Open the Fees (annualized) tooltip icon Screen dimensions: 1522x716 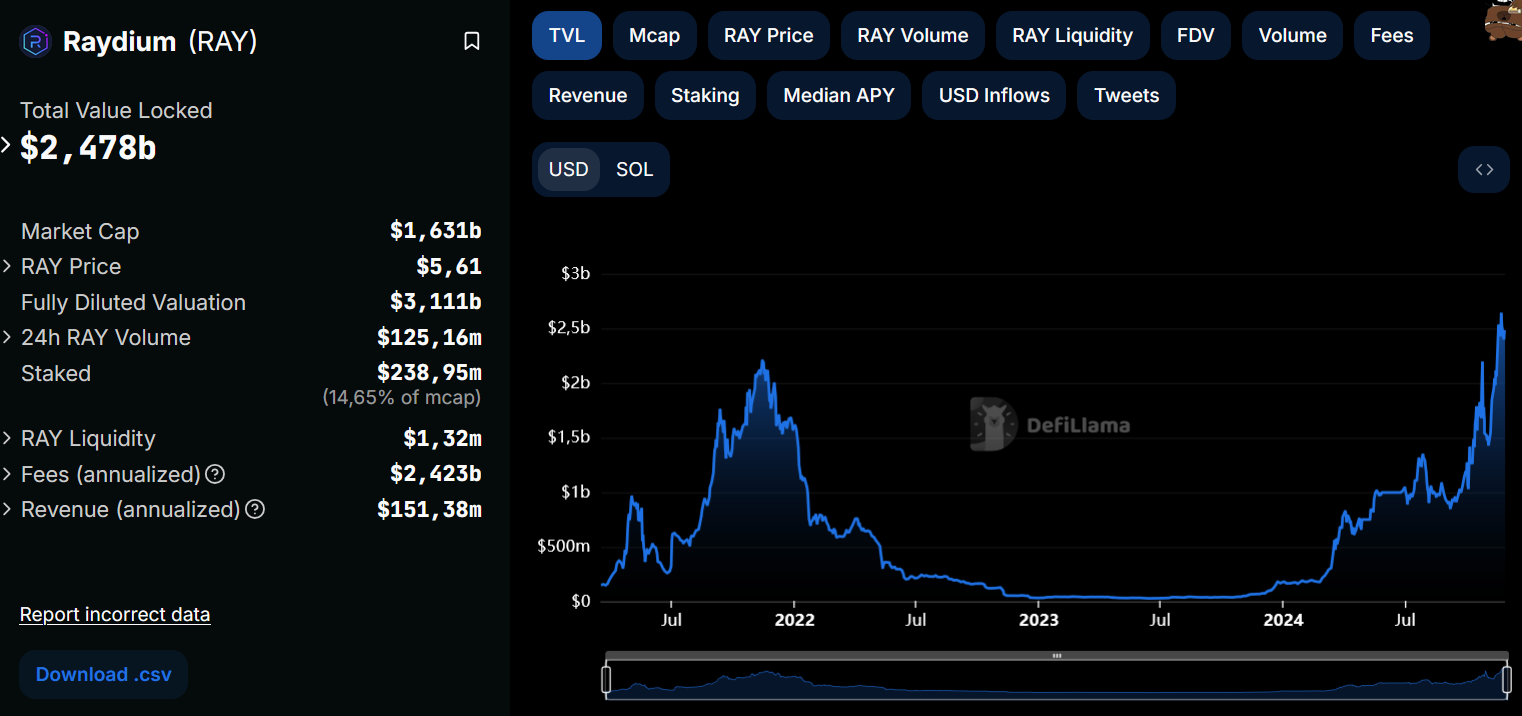pyautogui.click(x=215, y=474)
